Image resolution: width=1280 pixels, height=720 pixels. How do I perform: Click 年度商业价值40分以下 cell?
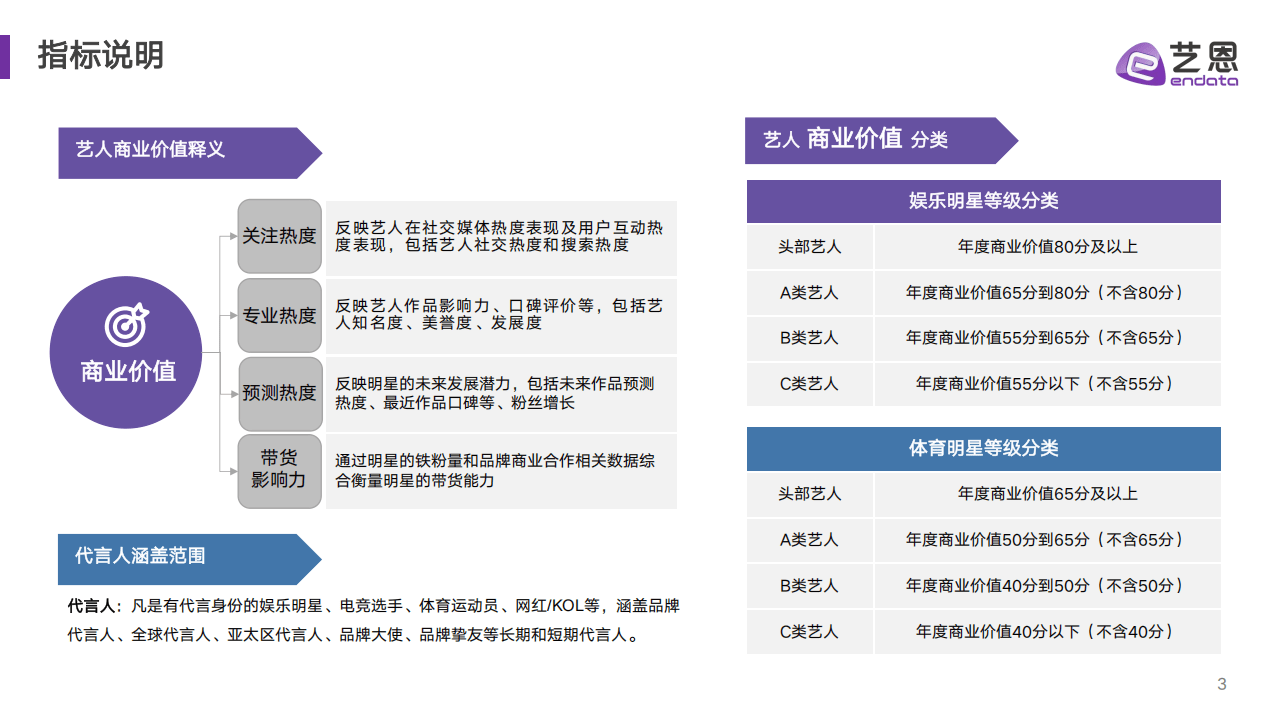click(1048, 632)
